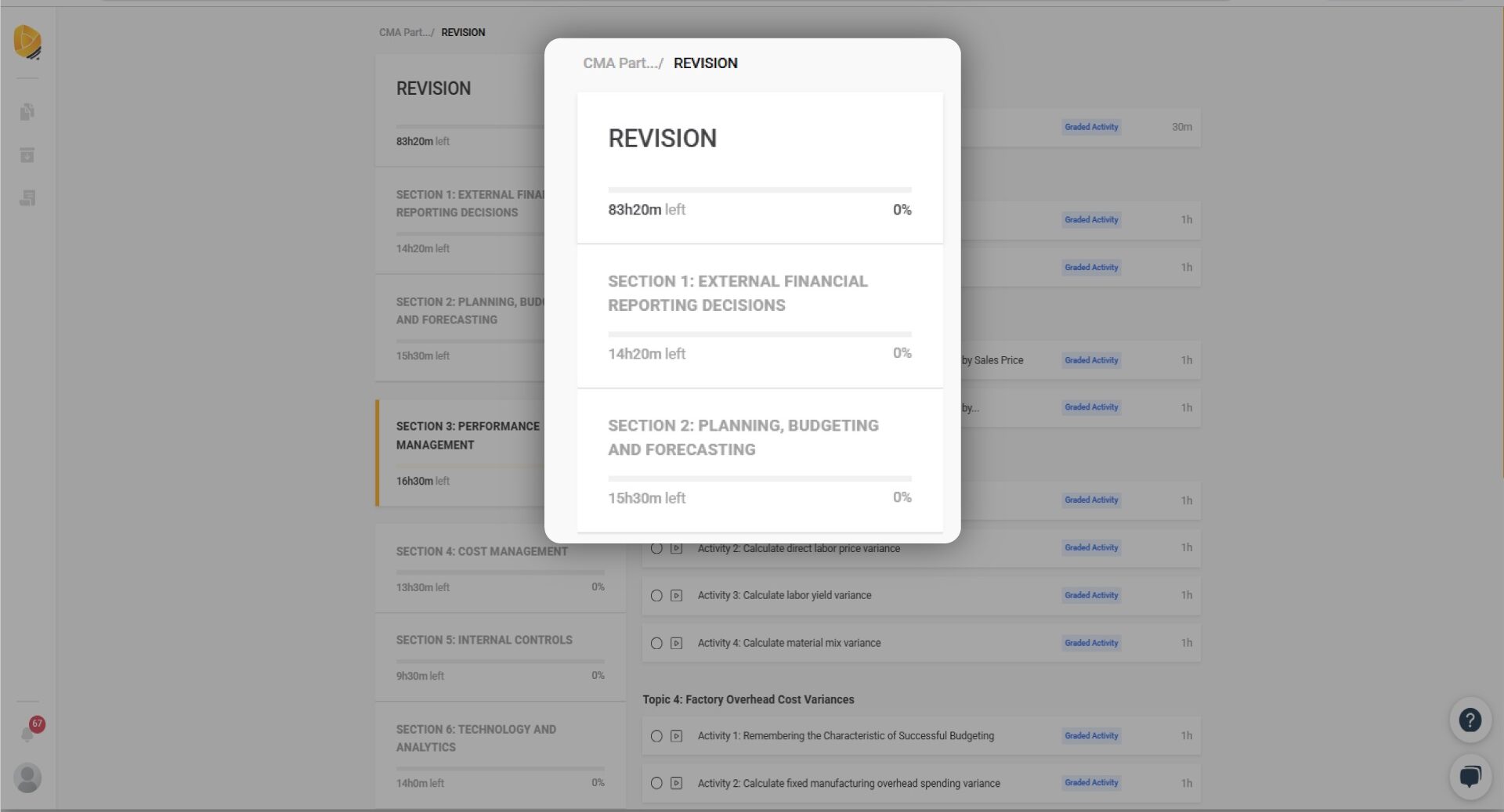This screenshot has height=812, width=1504.
Task: Click the 'CMA Part...' breadcrumb link in popup
Action: click(622, 63)
